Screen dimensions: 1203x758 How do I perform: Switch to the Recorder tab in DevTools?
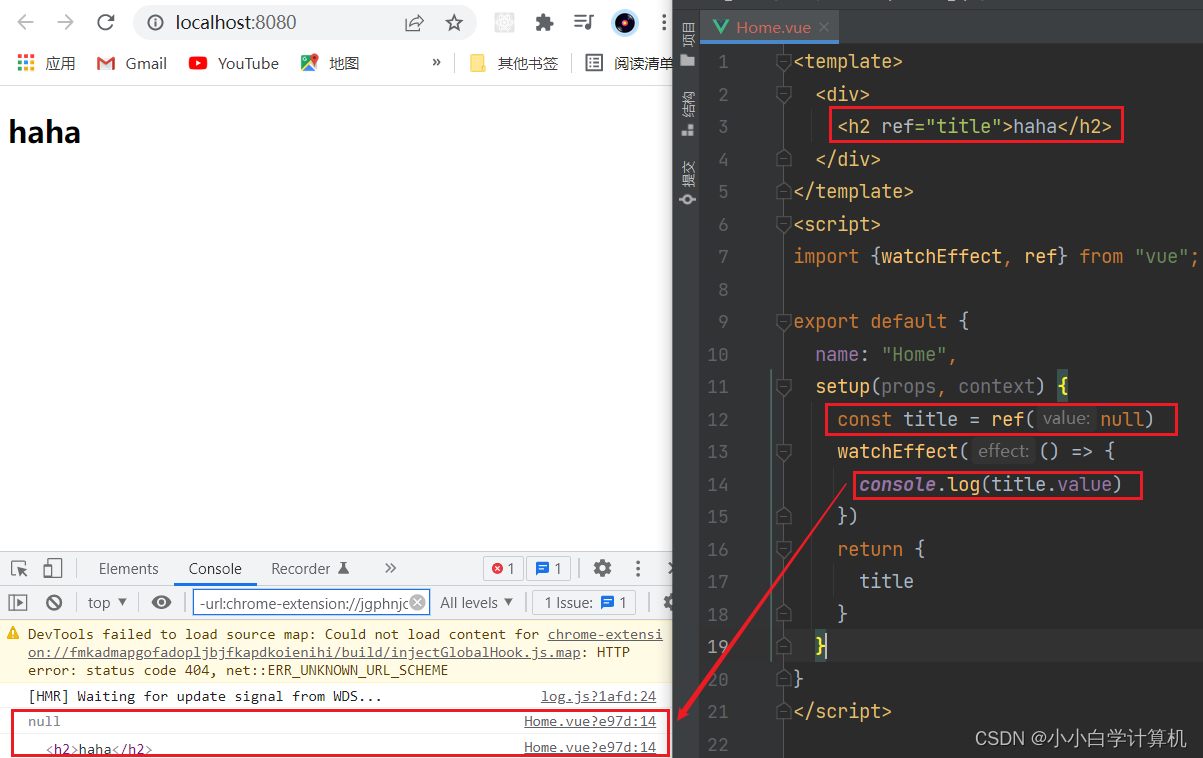pyautogui.click(x=310, y=568)
